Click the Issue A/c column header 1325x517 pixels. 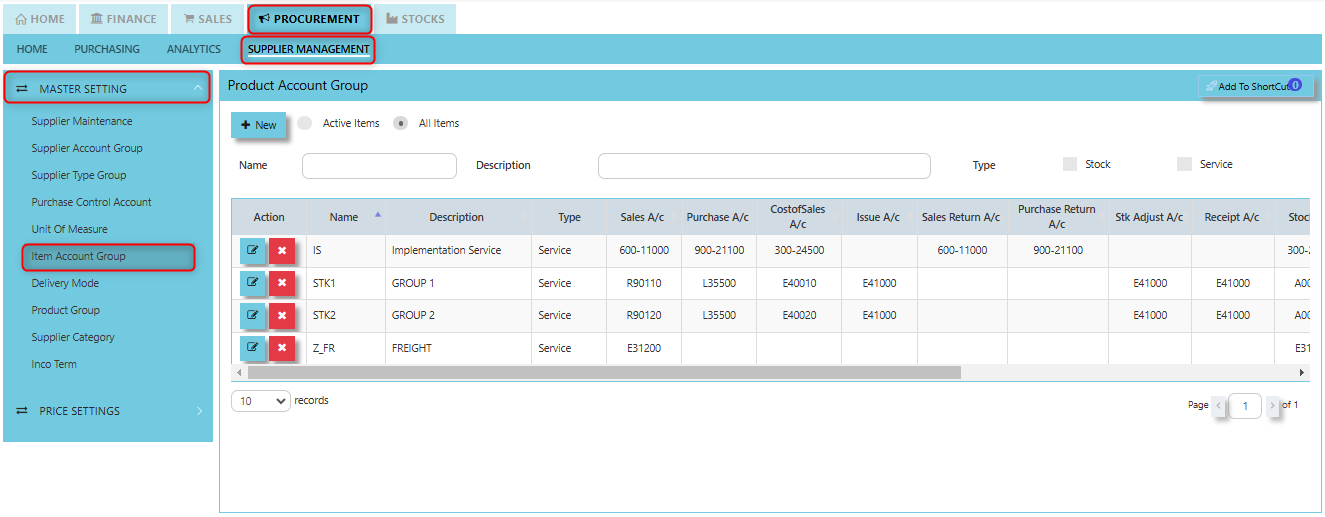(878, 217)
